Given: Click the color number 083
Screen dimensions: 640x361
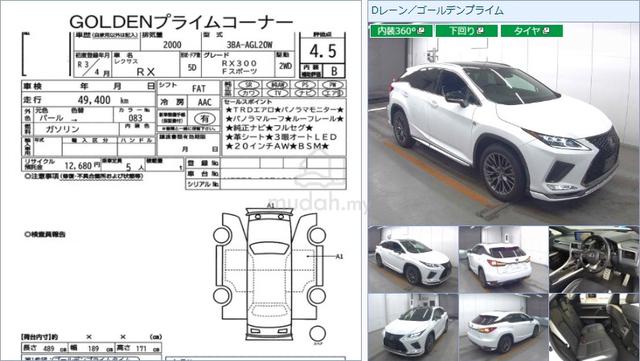Looking at the screenshot, I should (x=136, y=118).
